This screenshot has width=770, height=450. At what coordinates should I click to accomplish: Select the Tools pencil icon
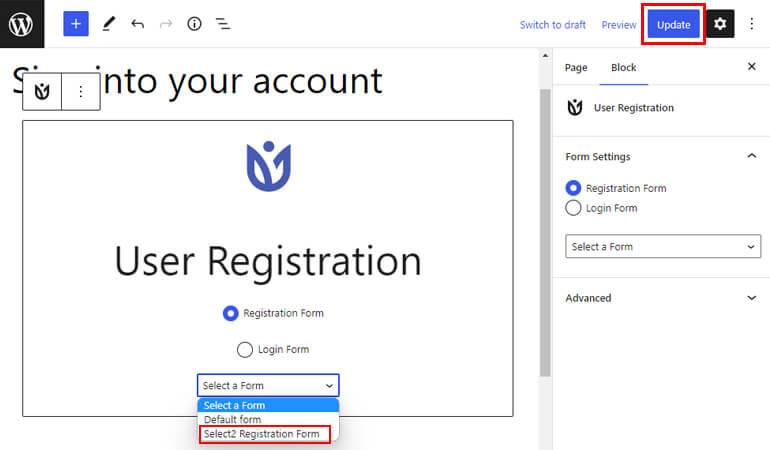[109, 24]
